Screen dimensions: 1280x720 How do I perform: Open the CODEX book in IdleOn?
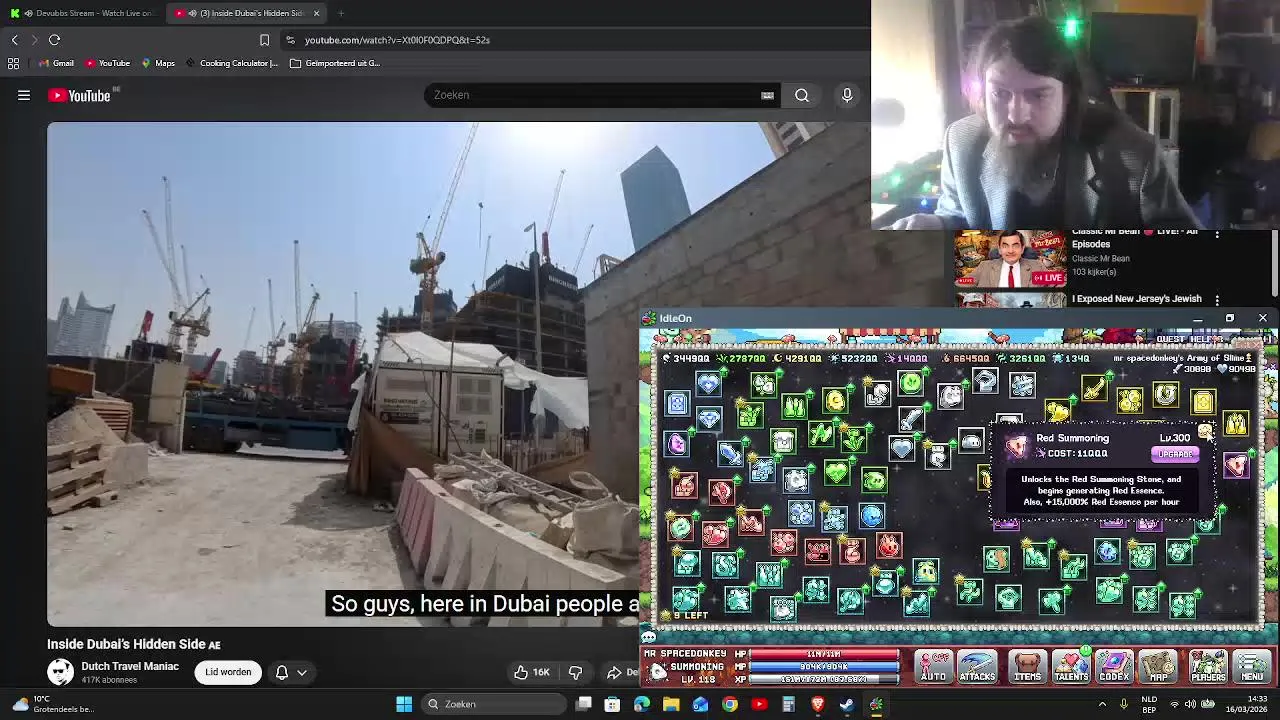coord(1113,667)
